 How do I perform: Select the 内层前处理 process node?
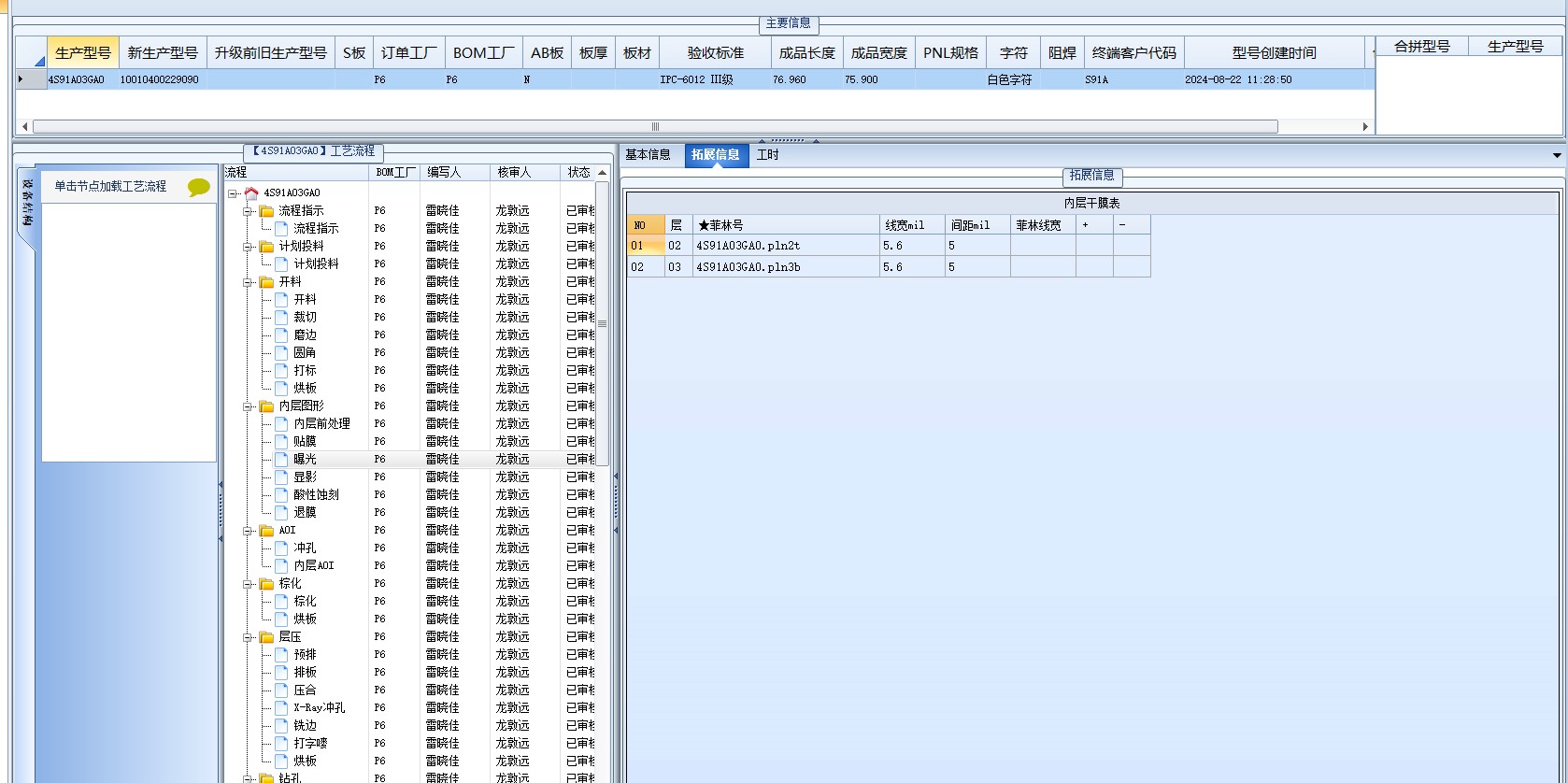(x=321, y=424)
